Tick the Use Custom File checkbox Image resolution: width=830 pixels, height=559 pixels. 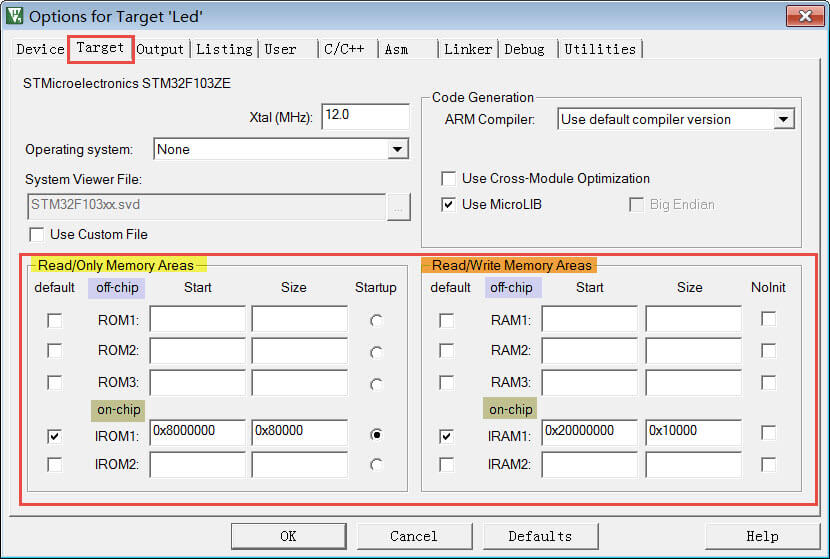coord(37,235)
